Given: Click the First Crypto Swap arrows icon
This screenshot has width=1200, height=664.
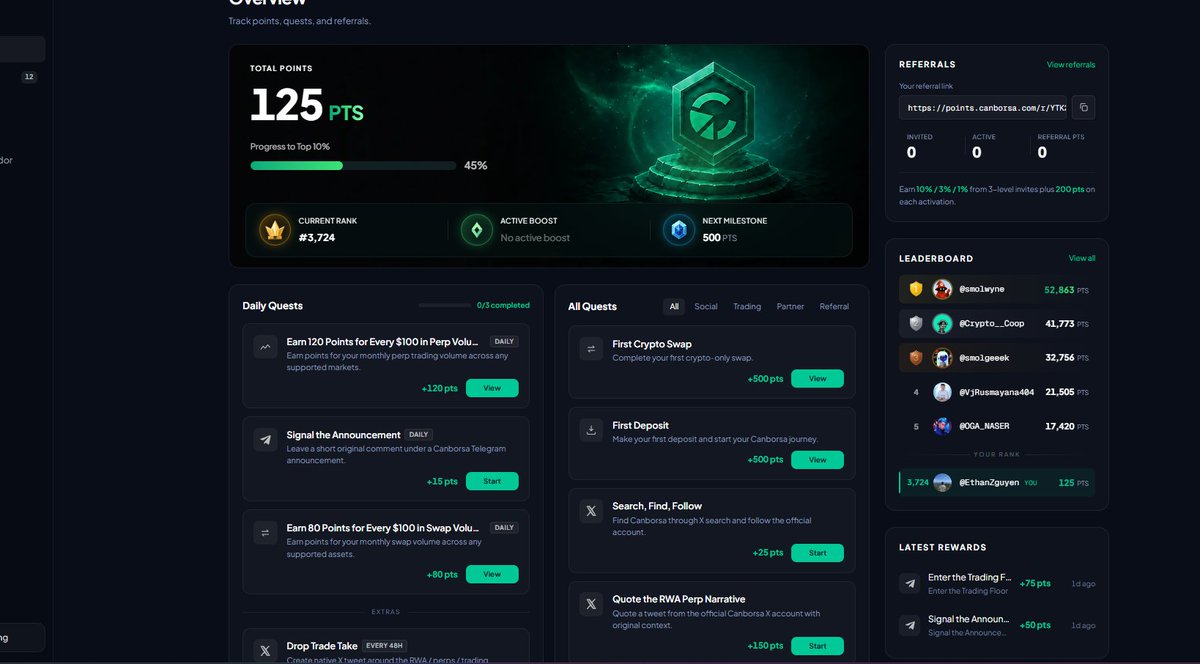Looking at the screenshot, I should (x=591, y=349).
